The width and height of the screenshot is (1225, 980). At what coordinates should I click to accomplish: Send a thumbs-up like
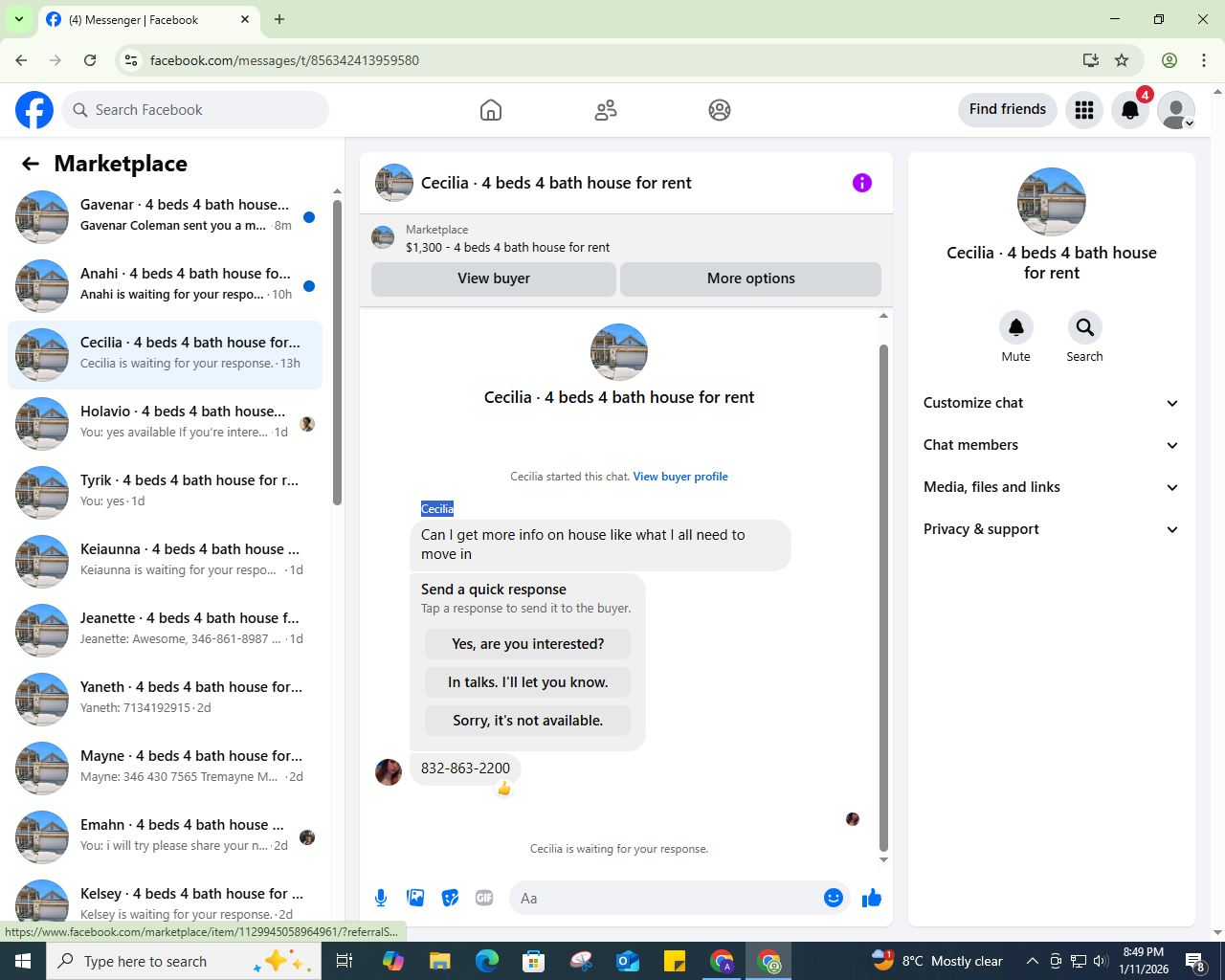click(872, 898)
